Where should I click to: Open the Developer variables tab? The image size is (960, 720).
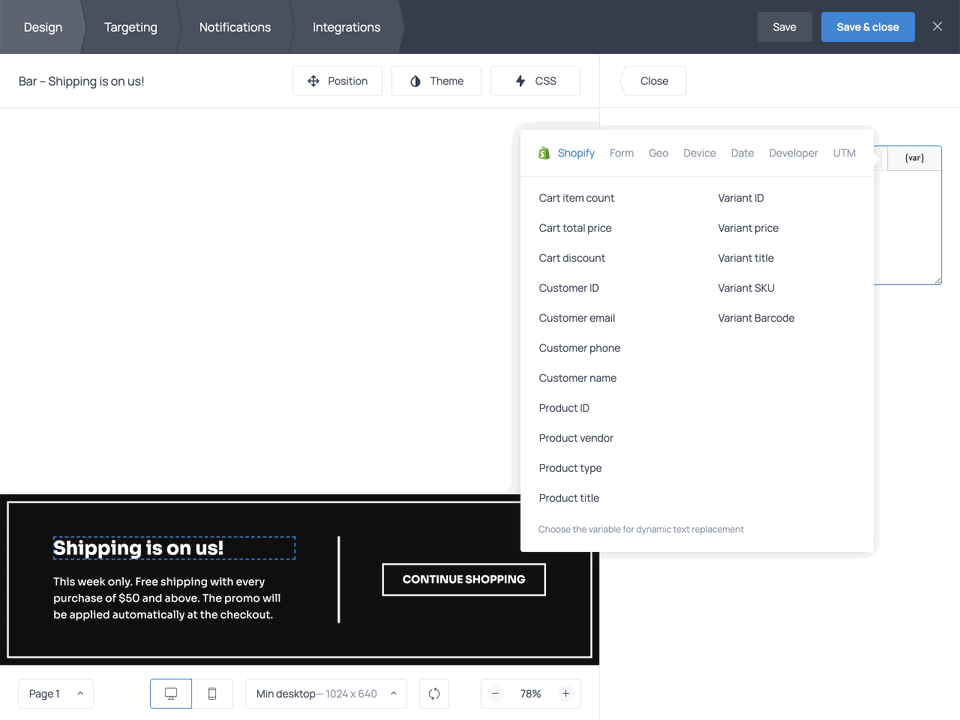pyautogui.click(x=793, y=153)
